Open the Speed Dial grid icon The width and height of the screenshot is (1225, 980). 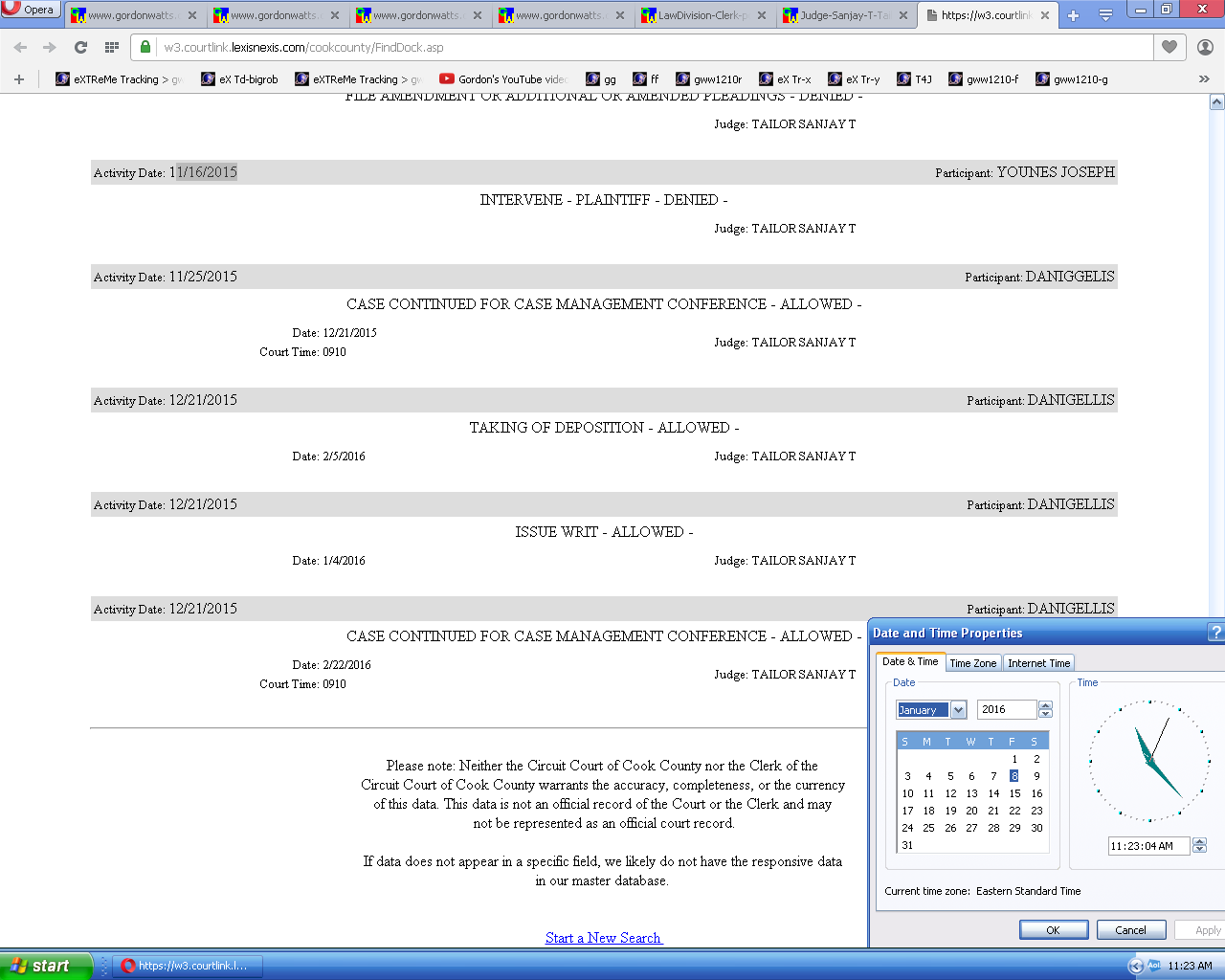(112, 47)
